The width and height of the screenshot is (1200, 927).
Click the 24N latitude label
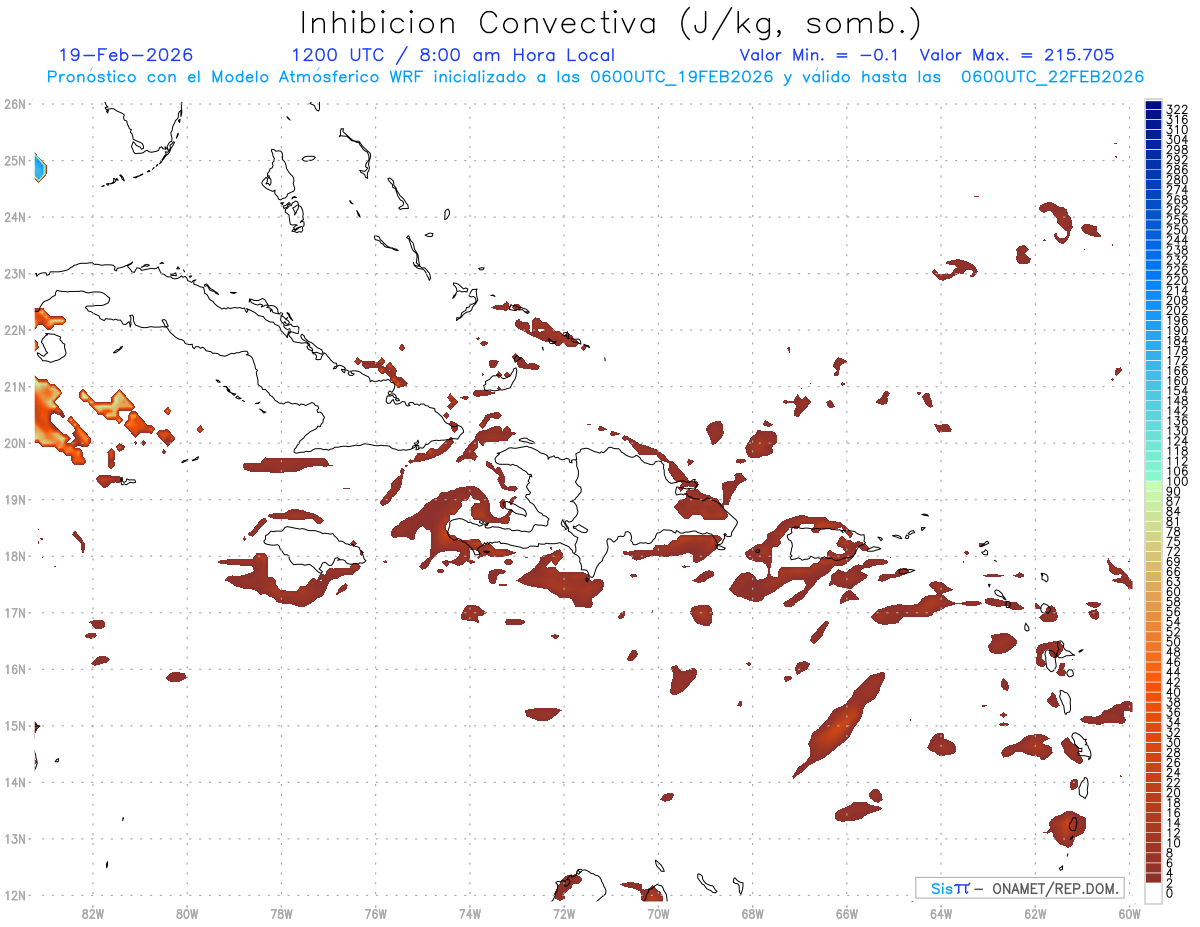pos(15,217)
